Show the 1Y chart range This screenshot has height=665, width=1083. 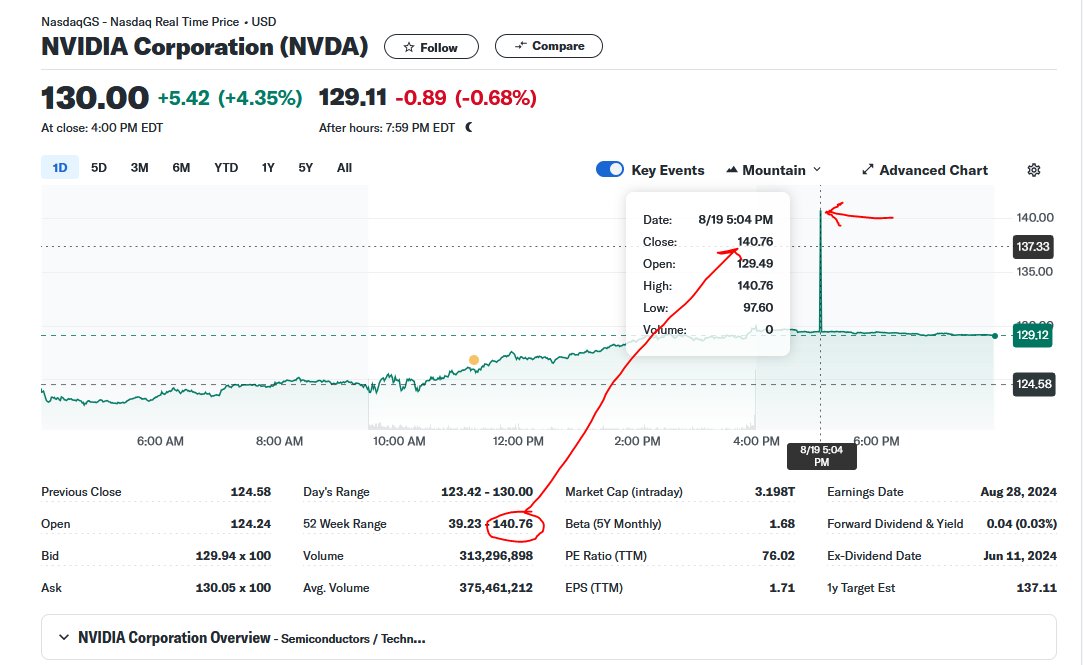(x=268, y=168)
